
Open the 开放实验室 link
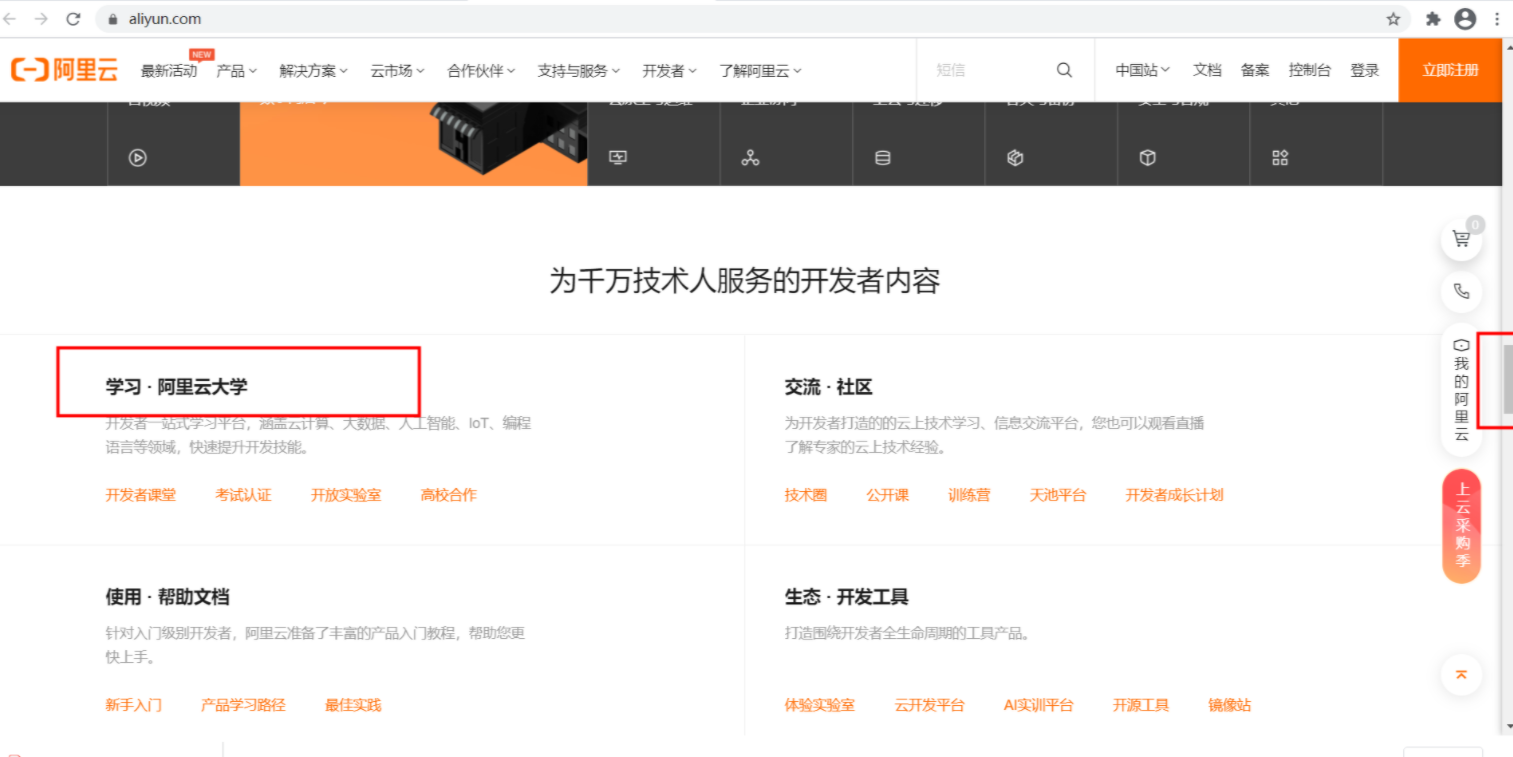coord(346,495)
